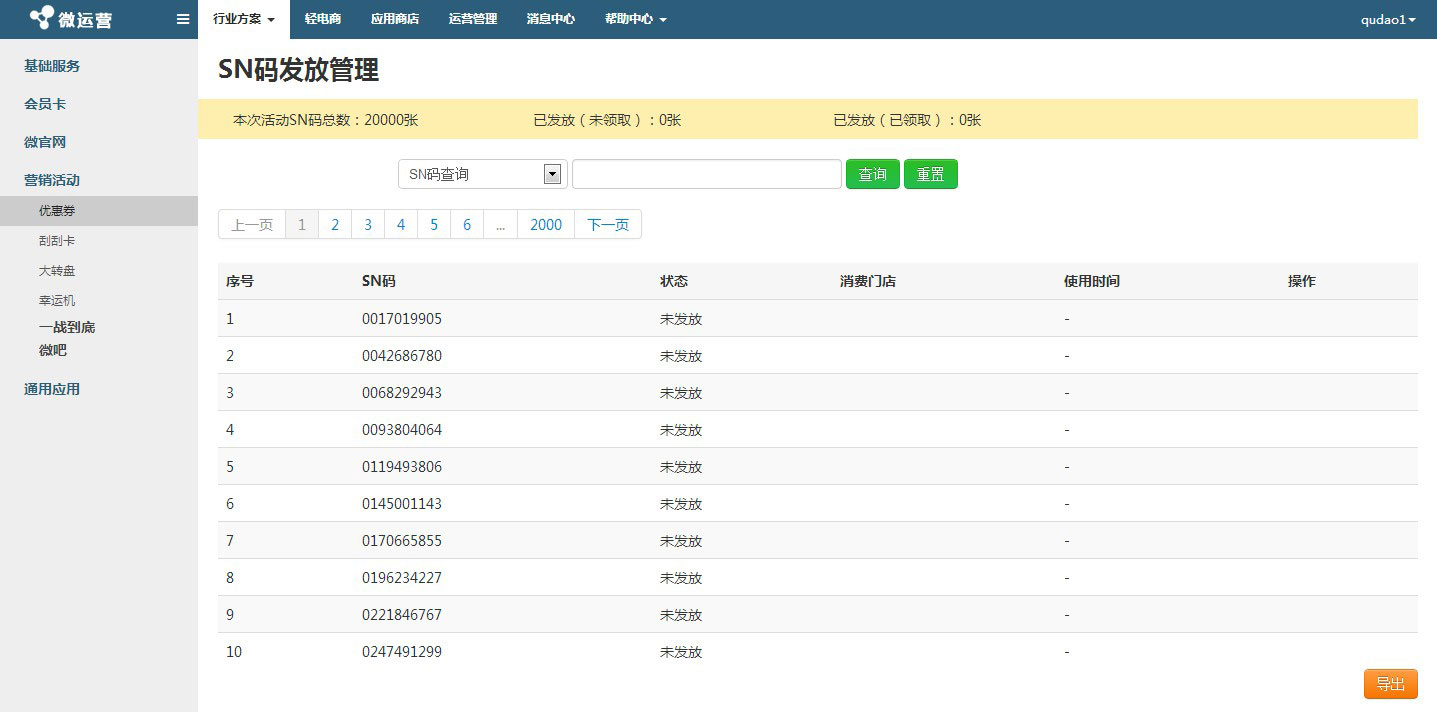The image size is (1437, 712).
Task: Select 刮刮卡 in the sidebar
Action: (57, 241)
